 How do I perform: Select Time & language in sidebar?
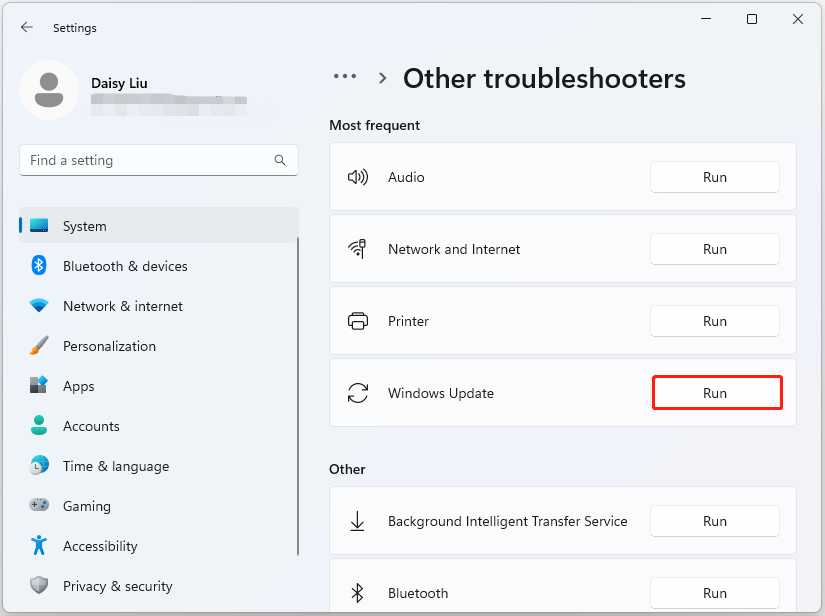115,466
